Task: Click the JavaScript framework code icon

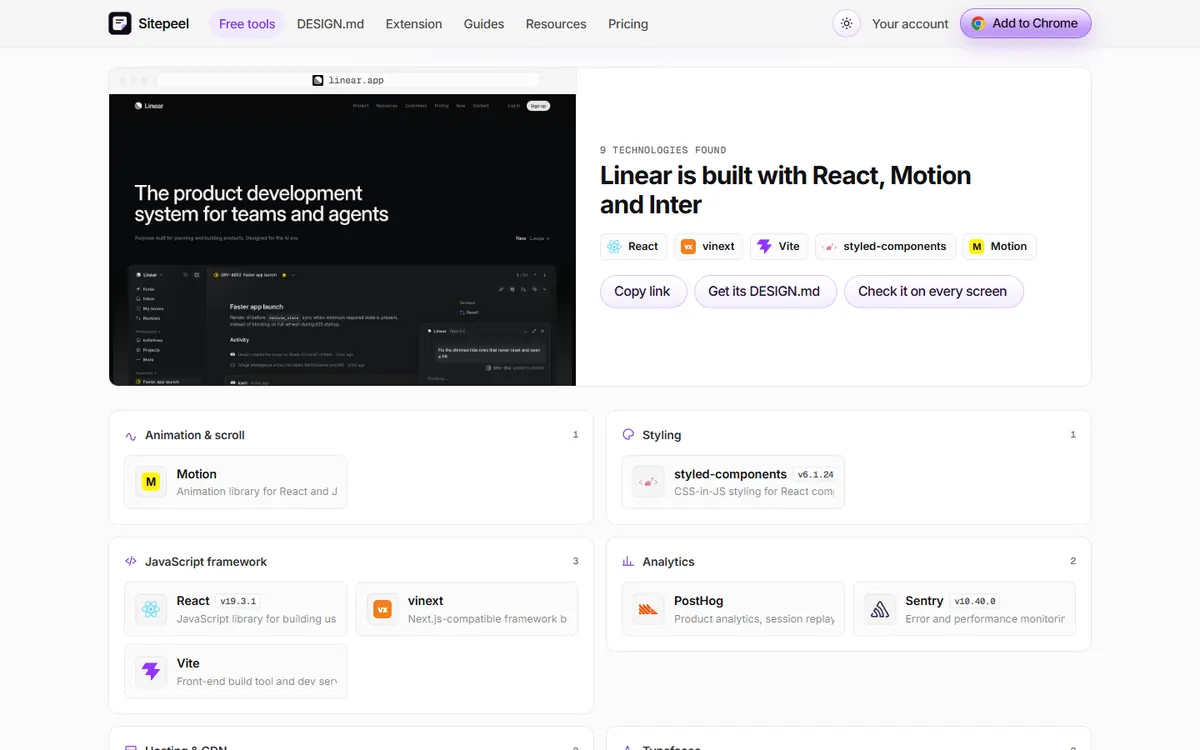Action: [131, 561]
